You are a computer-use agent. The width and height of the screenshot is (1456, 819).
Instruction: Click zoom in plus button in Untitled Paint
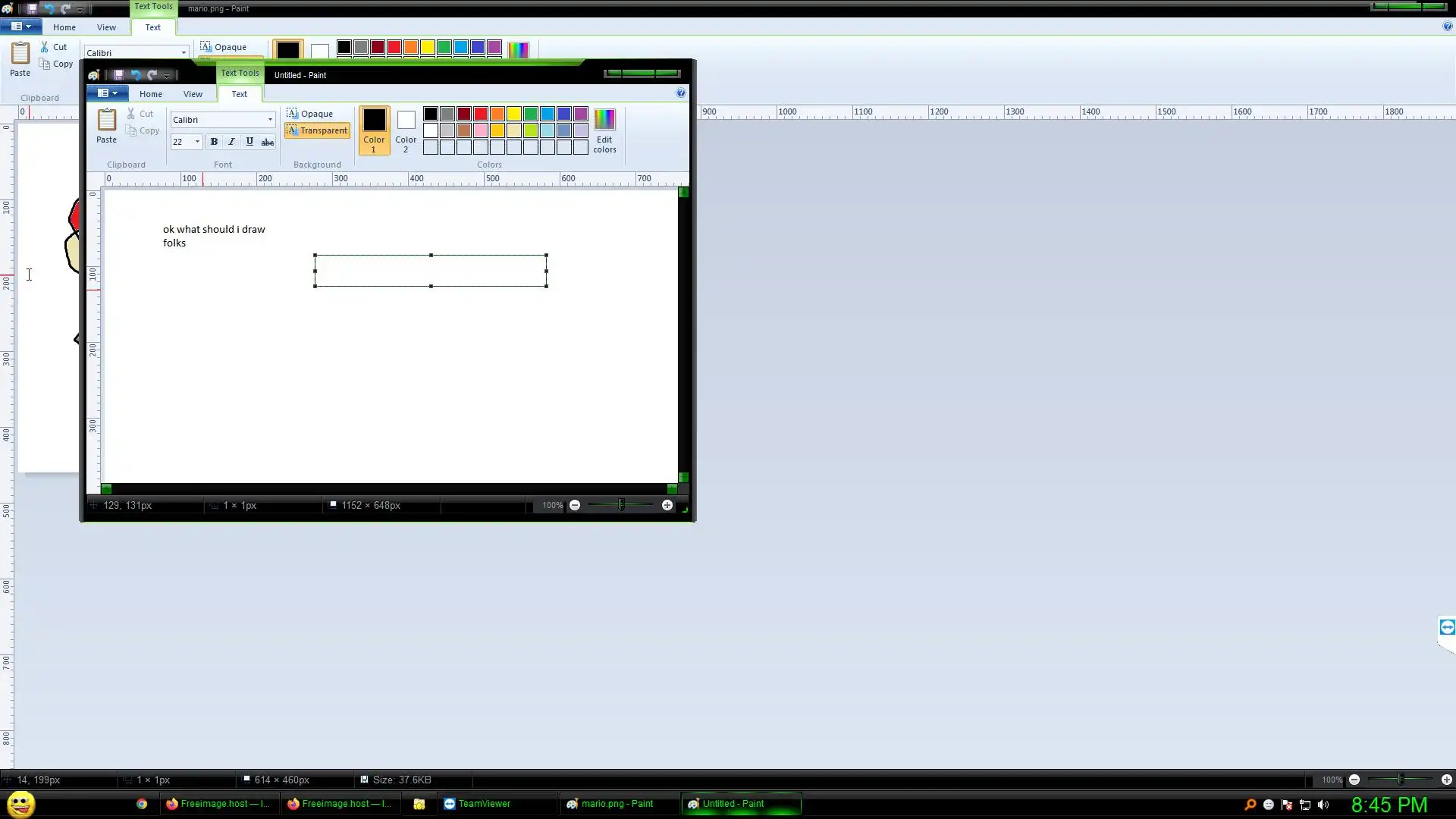click(x=667, y=505)
